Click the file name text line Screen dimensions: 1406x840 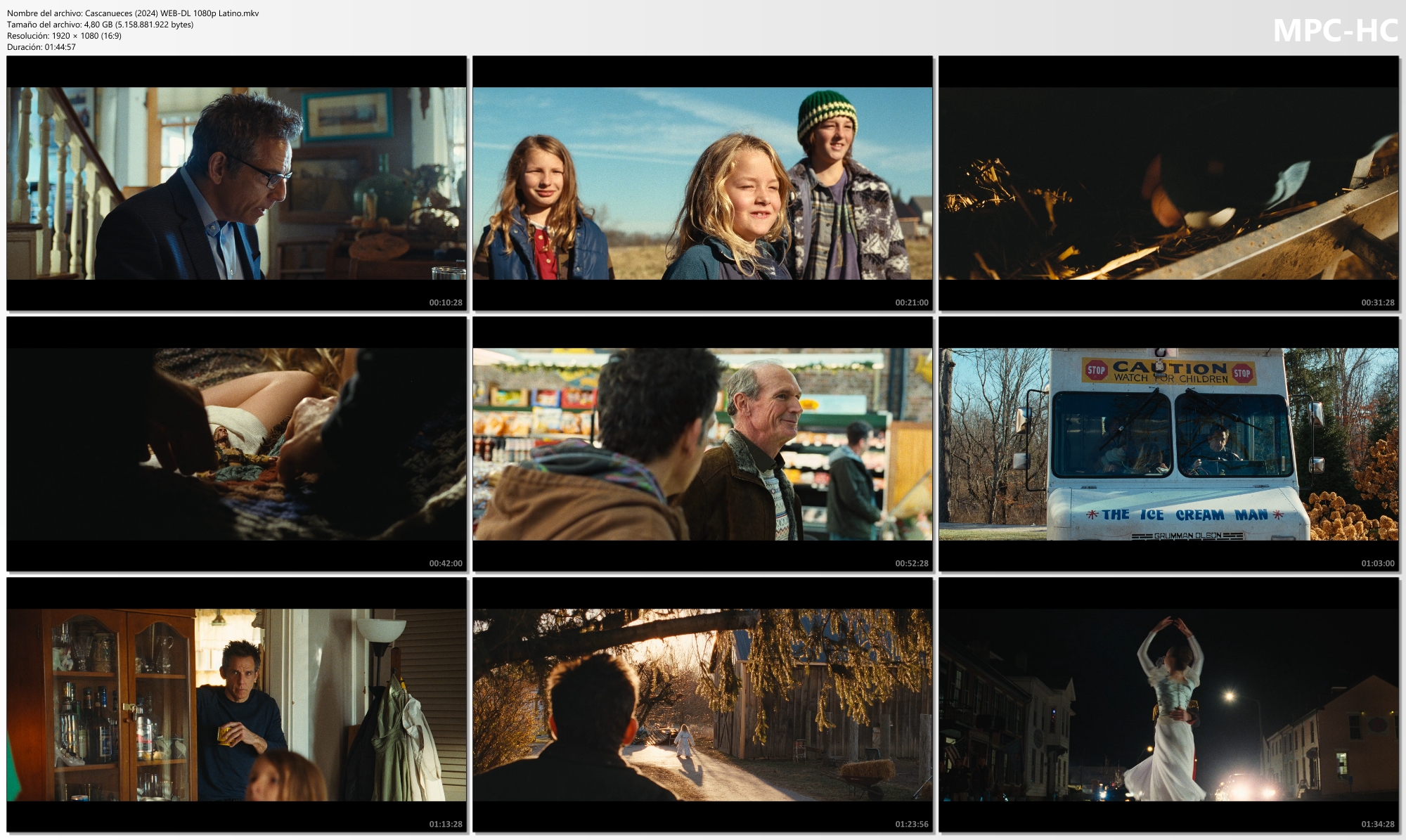tap(133, 13)
